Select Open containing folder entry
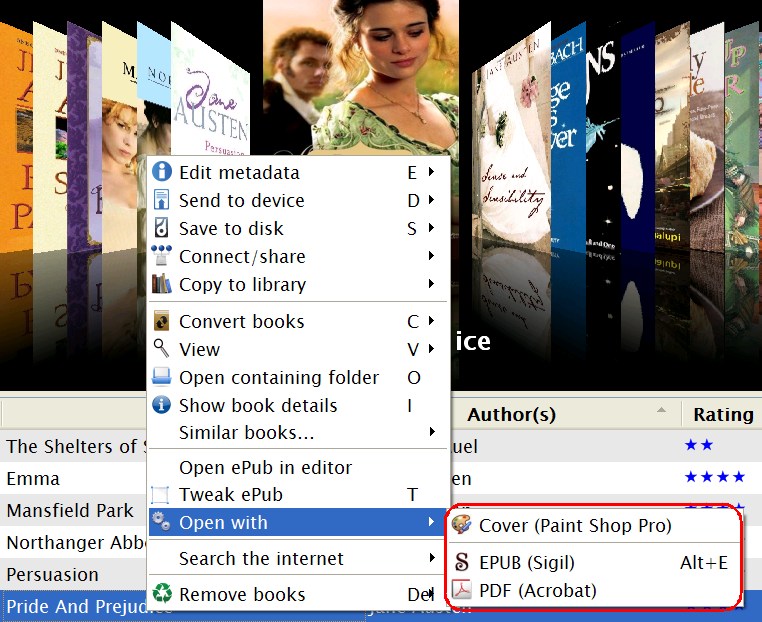Screen dimensions: 762x622 [x=297, y=377]
